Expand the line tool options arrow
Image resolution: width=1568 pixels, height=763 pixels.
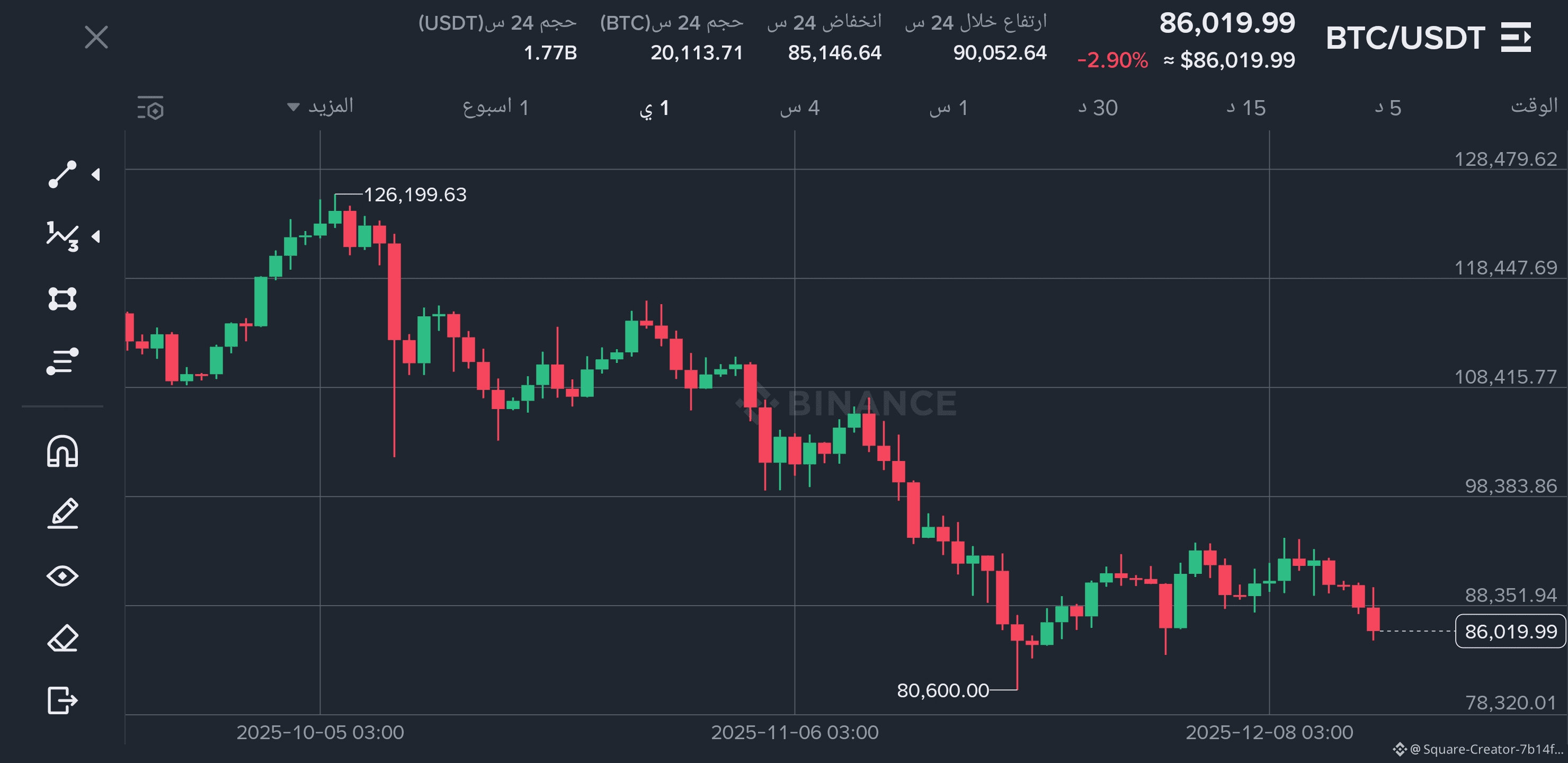95,175
